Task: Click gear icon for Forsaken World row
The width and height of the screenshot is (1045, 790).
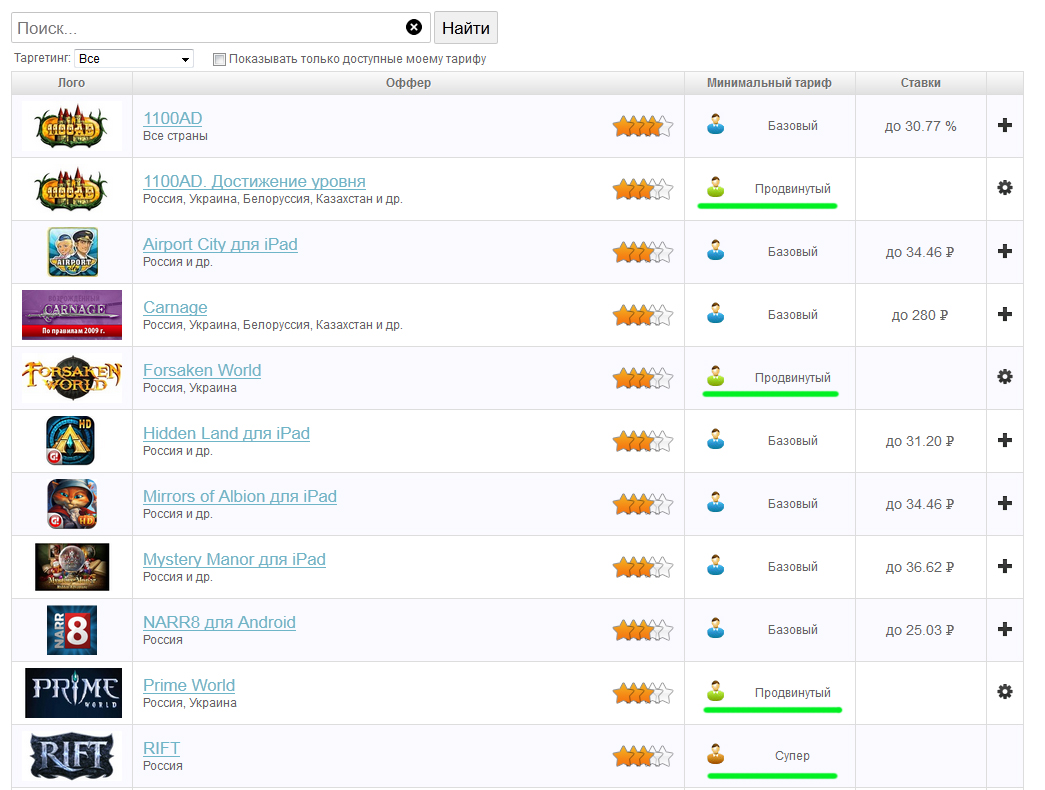Action: [x=1005, y=377]
